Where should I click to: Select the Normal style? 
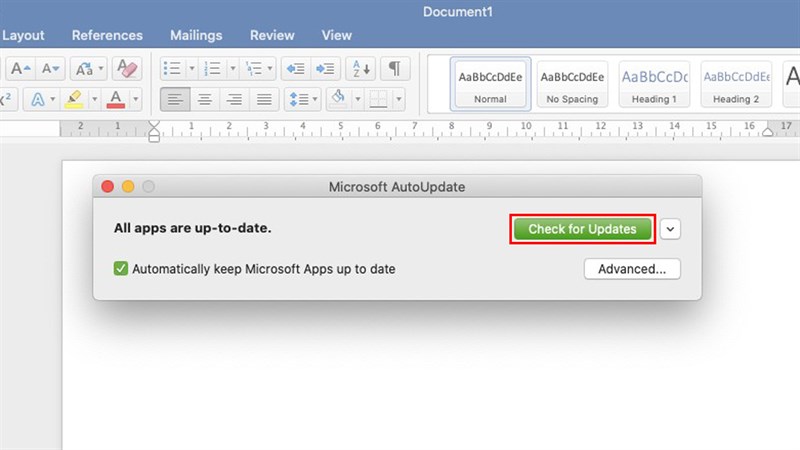coord(490,84)
